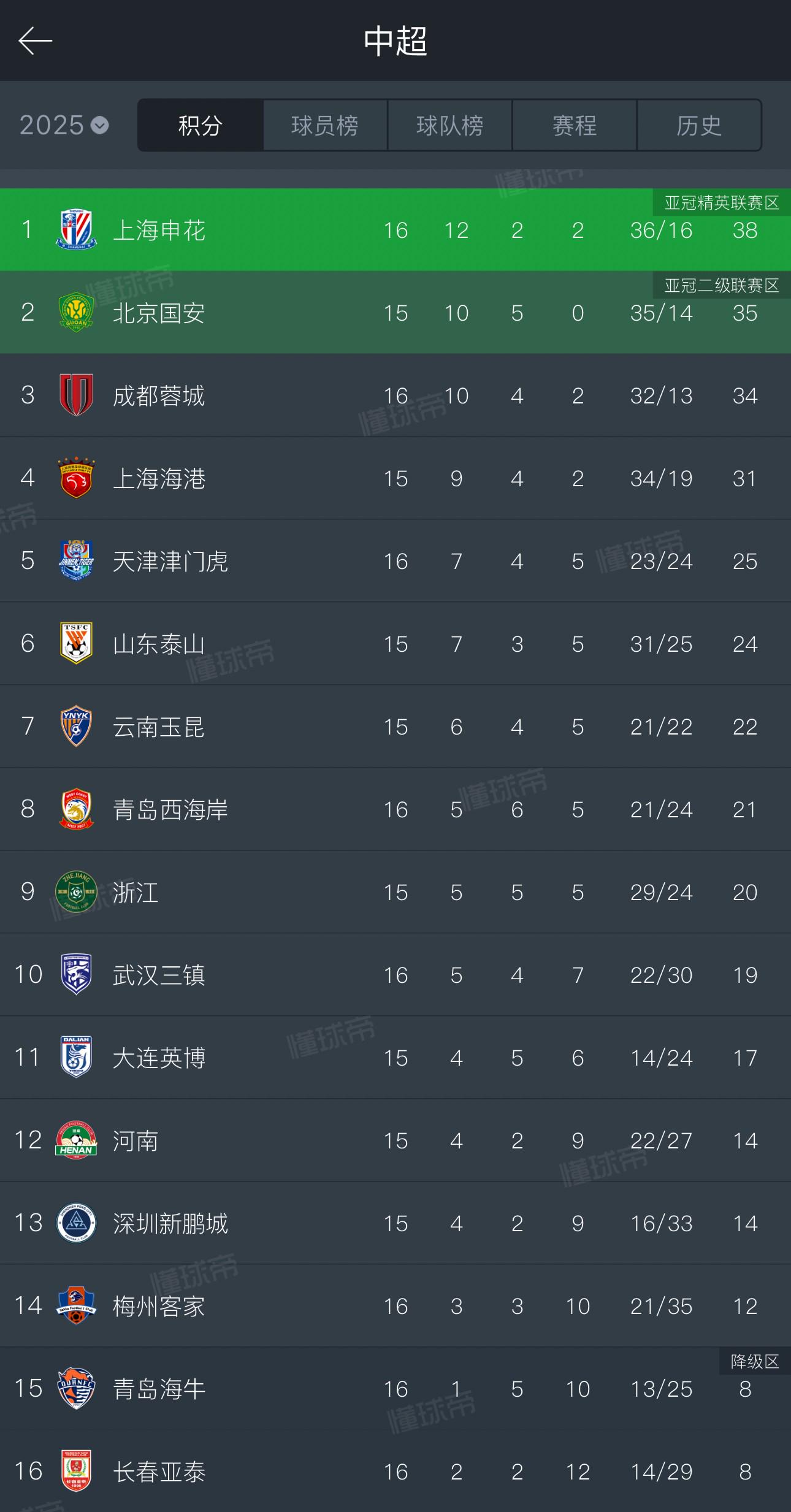Open the 赛程 tab
The width and height of the screenshot is (791, 1512).
tap(575, 126)
